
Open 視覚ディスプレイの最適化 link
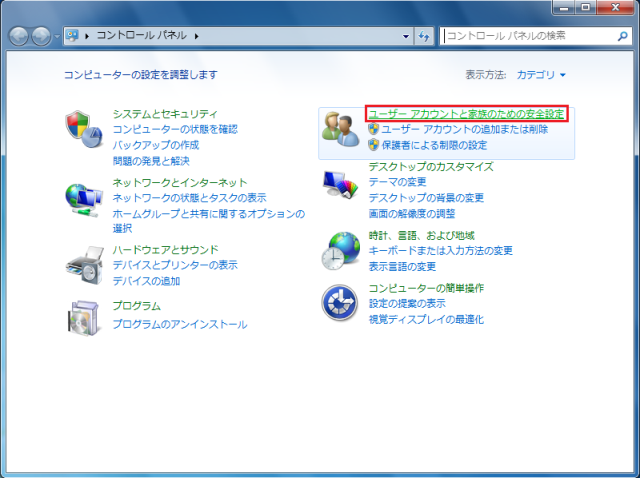point(426,320)
